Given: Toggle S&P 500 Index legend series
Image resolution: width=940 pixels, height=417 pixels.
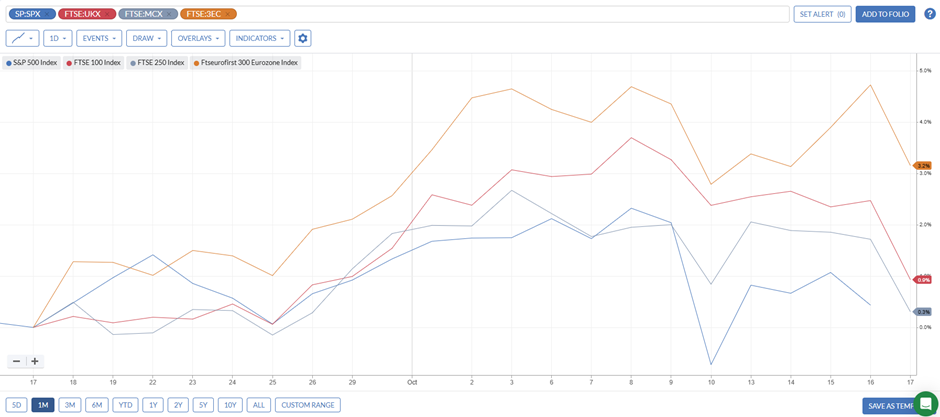Looking at the screenshot, I should point(34,62).
